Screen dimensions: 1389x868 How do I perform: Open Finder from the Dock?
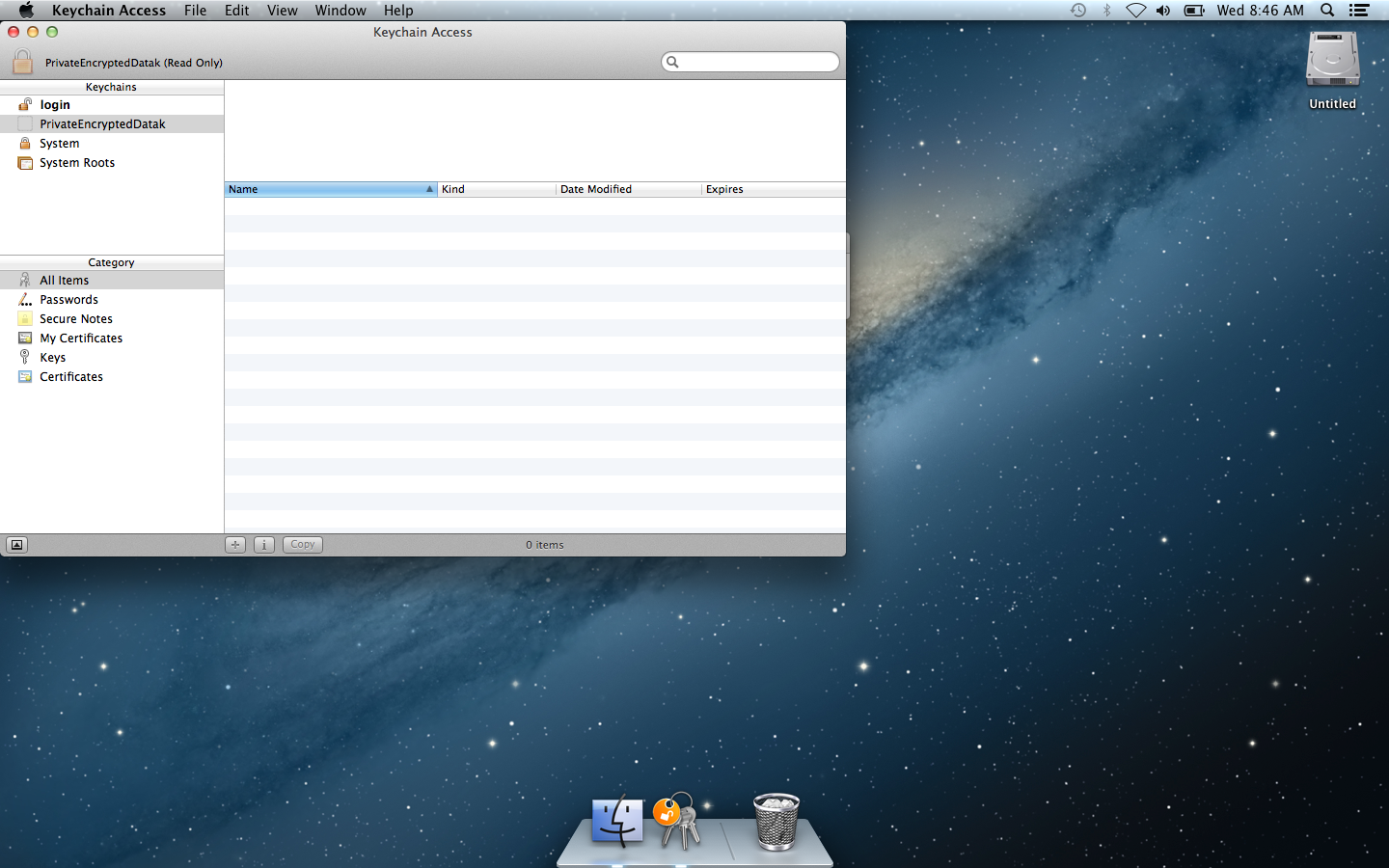click(x=617, y=822)
